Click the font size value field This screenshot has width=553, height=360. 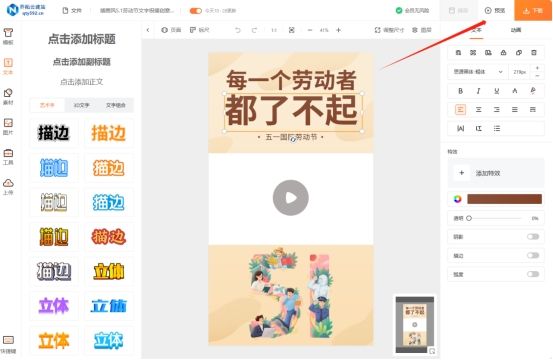tap(519, 72)
